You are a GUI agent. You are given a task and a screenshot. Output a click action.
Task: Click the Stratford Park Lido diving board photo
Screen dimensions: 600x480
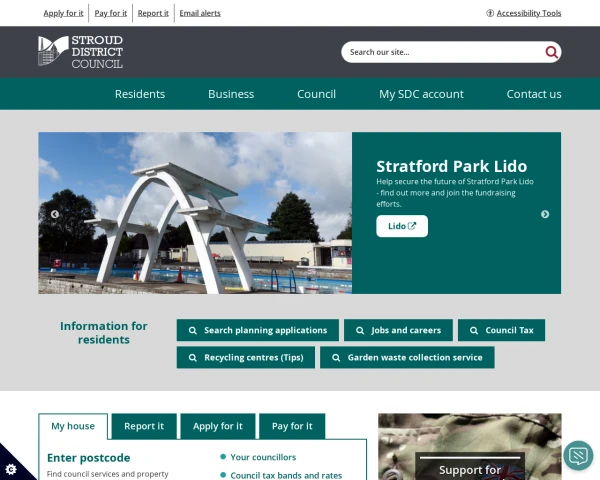195,213
